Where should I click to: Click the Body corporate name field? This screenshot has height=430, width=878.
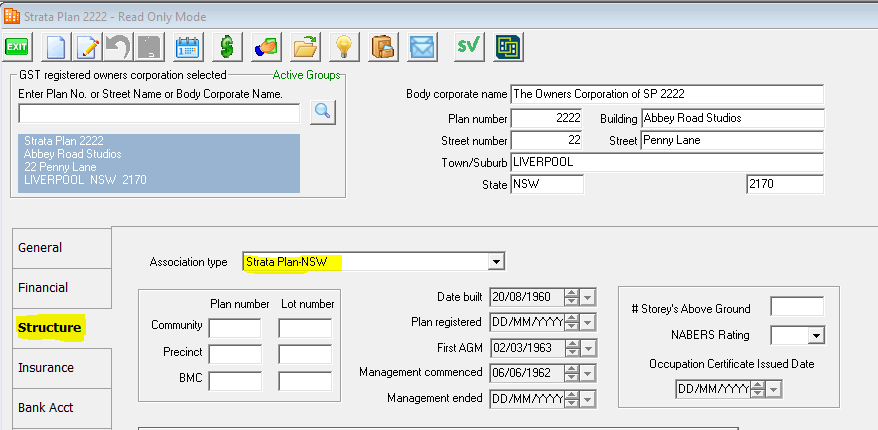pos(667,94)
